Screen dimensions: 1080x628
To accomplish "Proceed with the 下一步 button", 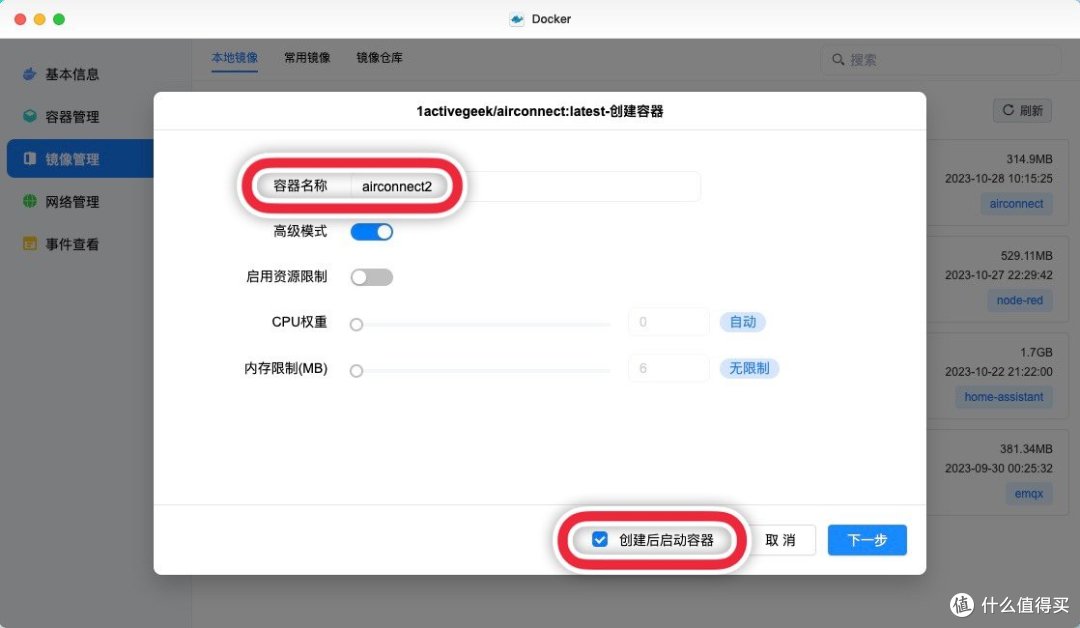I will point(866,540).
